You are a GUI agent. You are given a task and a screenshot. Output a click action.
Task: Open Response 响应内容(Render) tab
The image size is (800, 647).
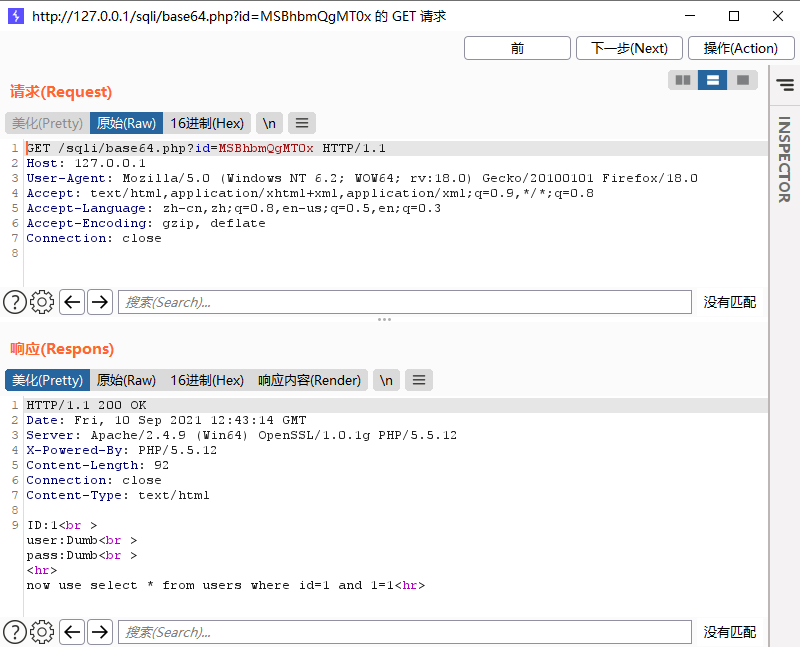309,380
